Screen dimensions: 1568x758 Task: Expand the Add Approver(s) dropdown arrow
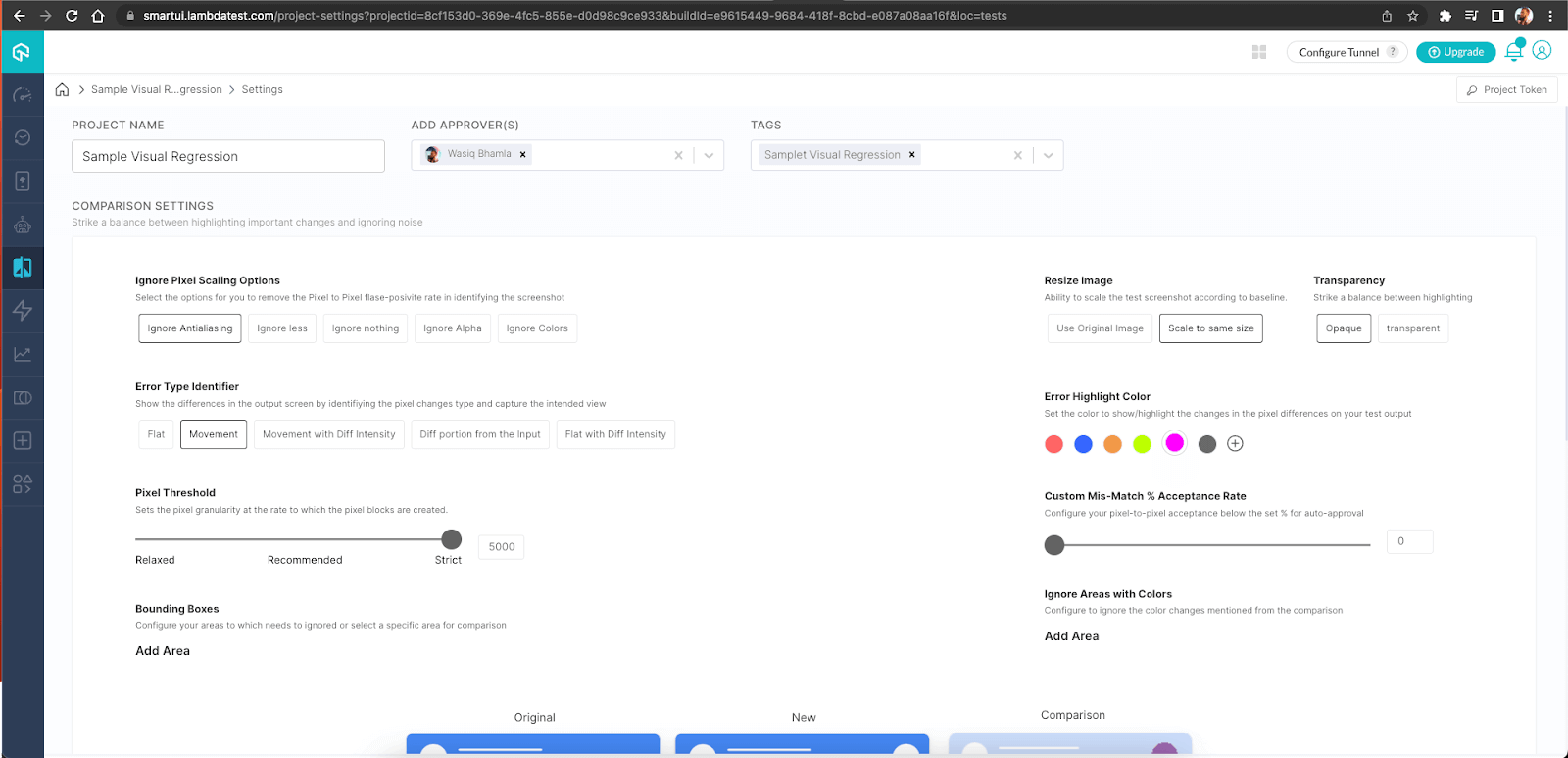pyautogui.click(x=709, y=155)
